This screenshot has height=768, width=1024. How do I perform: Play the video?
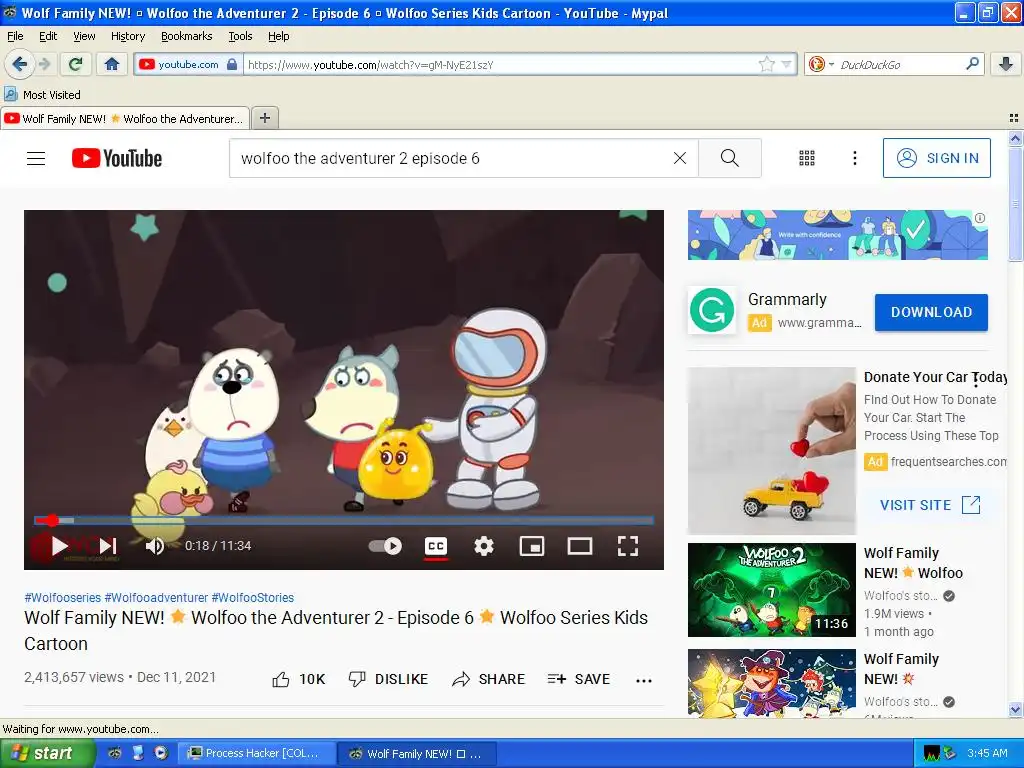coord(59,546)
